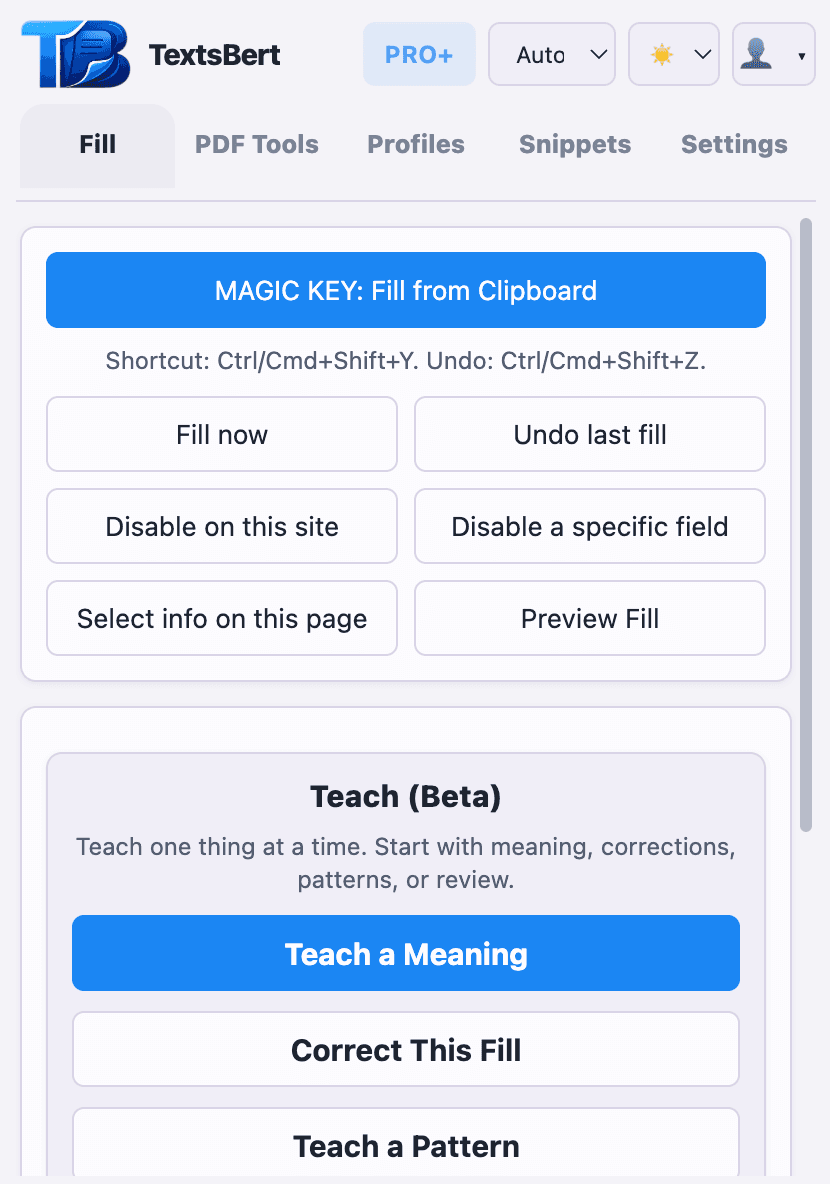Click MAGIC KEY: Fill from Clipboard
The height and width of the screenshot is (1184, 830).
pyautogui.click(x=405, y=290)
